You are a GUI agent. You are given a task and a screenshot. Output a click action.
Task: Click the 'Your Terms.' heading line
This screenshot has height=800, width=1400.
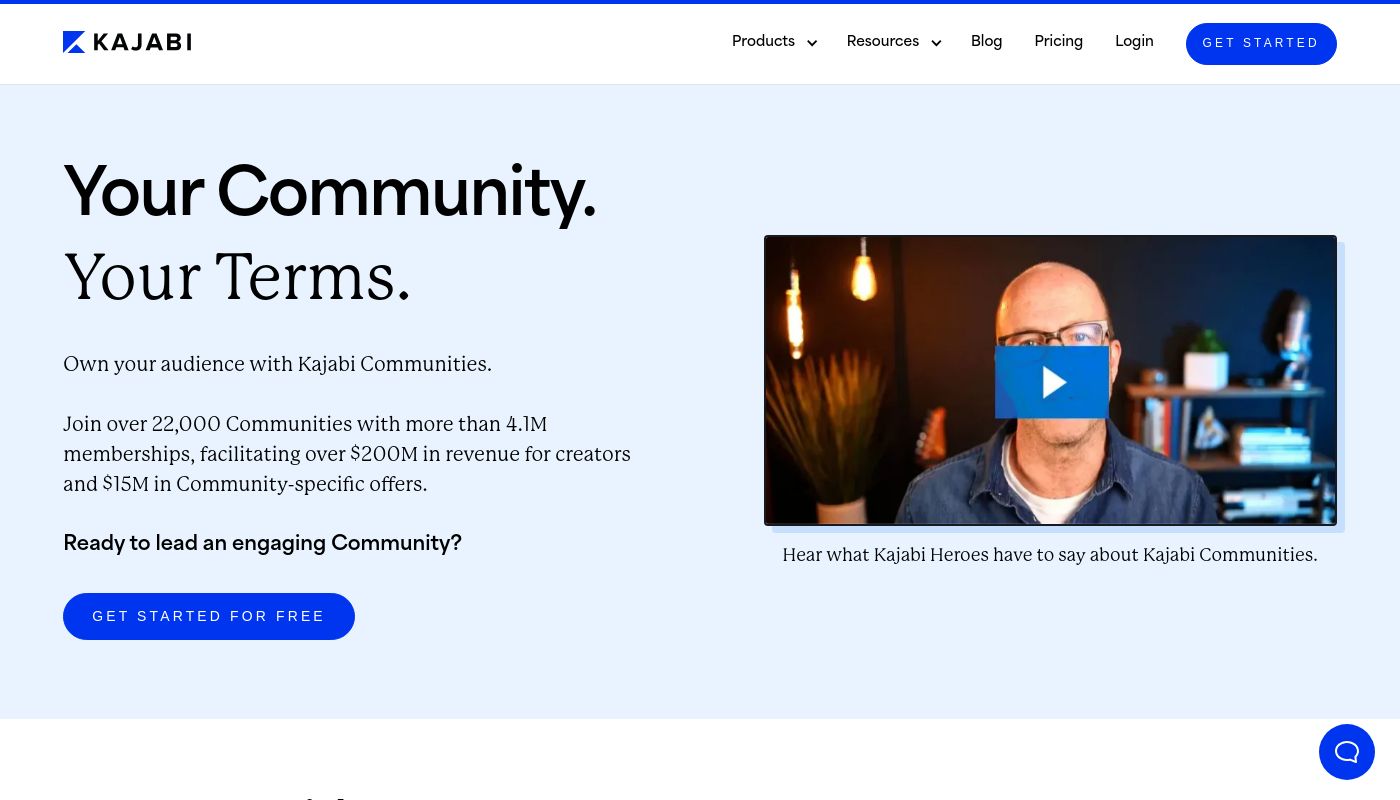tap(237, 277)
